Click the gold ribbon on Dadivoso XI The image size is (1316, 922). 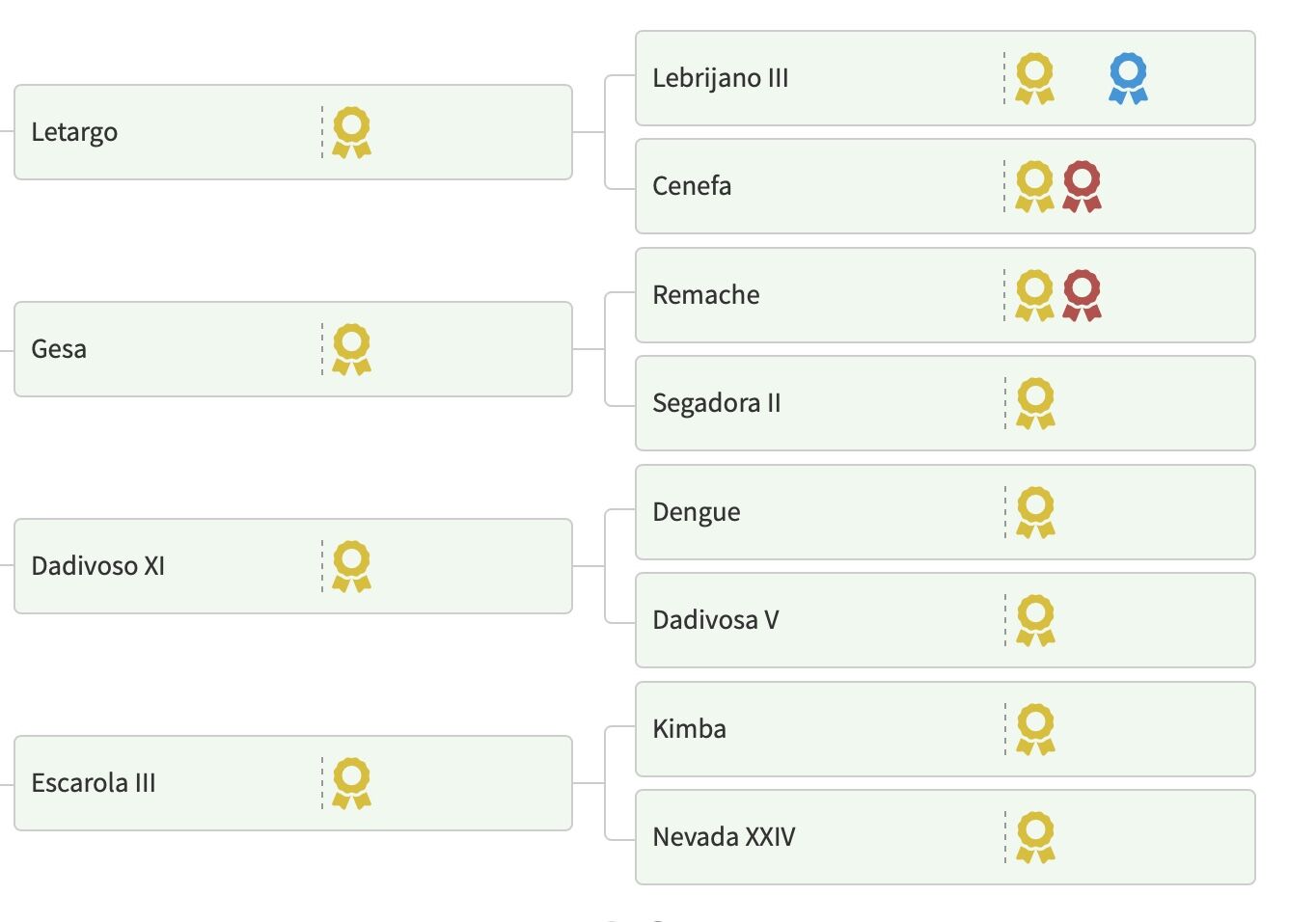coord(351,566)
